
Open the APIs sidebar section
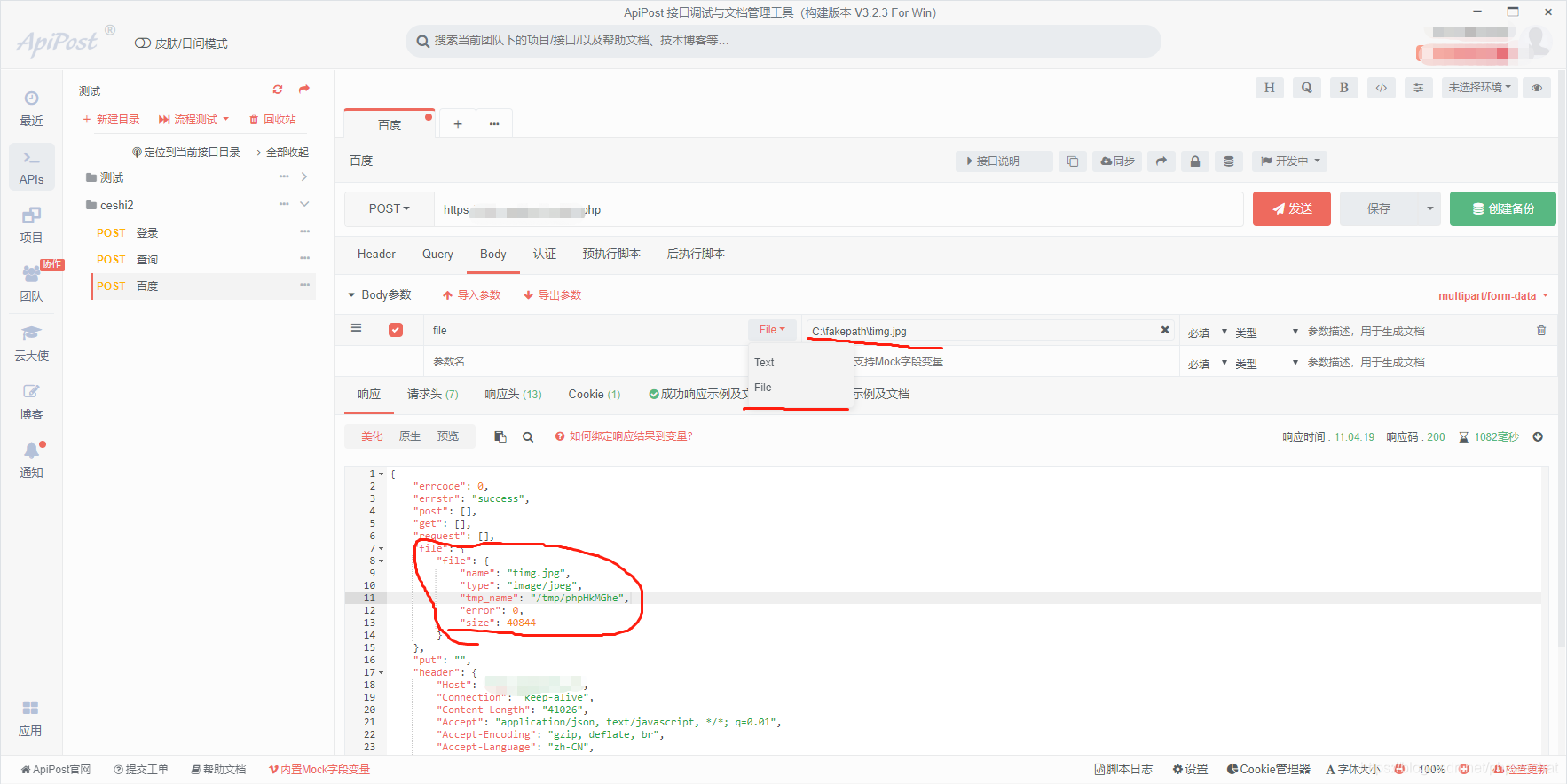click(31, 167)
